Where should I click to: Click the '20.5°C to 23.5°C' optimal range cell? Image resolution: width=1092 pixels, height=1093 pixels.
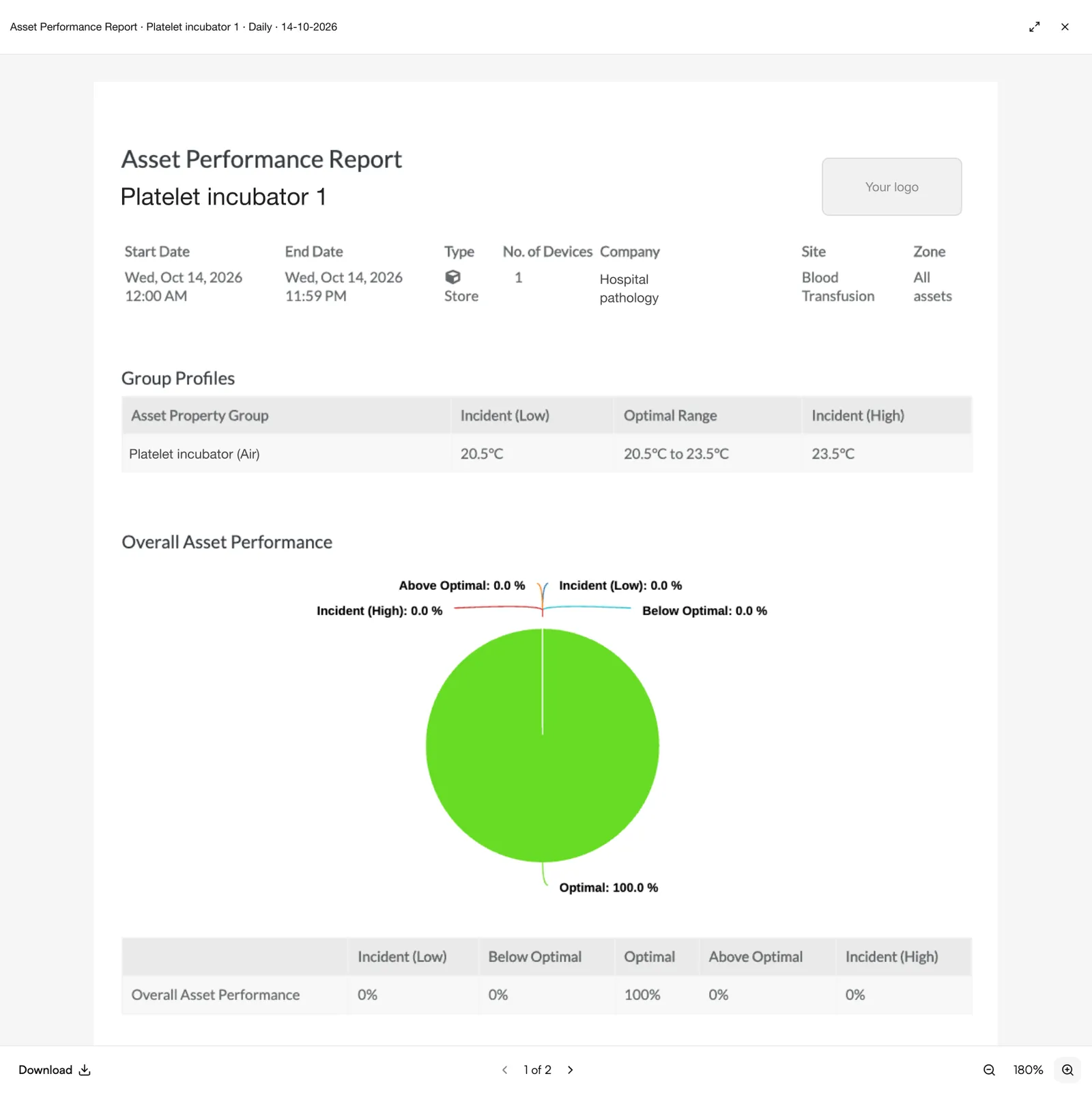tap(706, 454)
